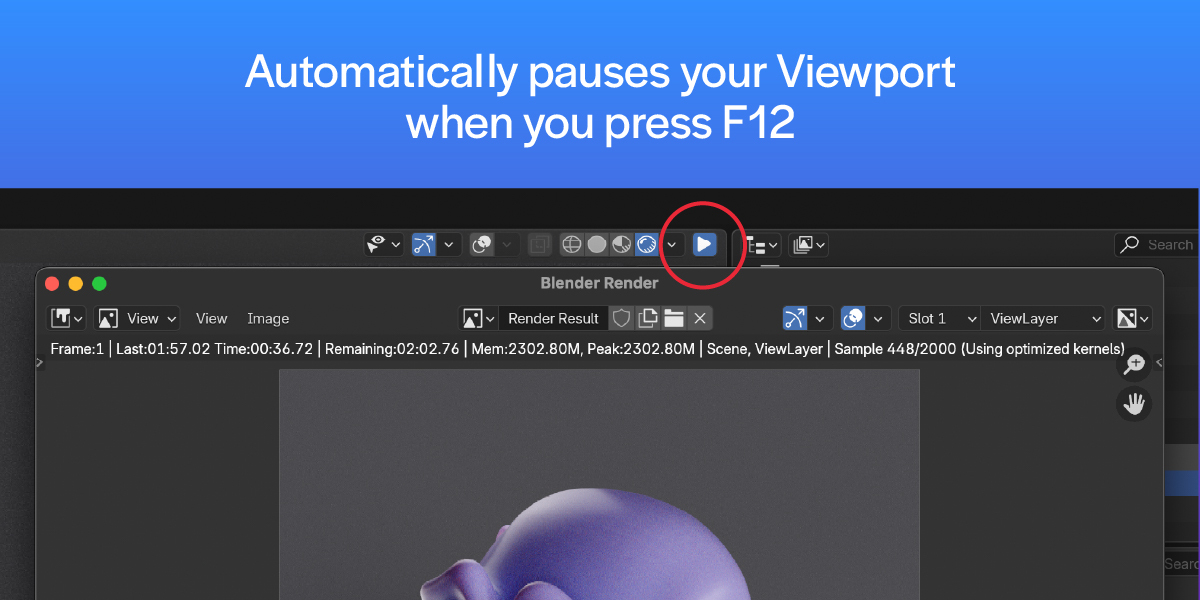Open the View menu in image editor

point(211,318)
